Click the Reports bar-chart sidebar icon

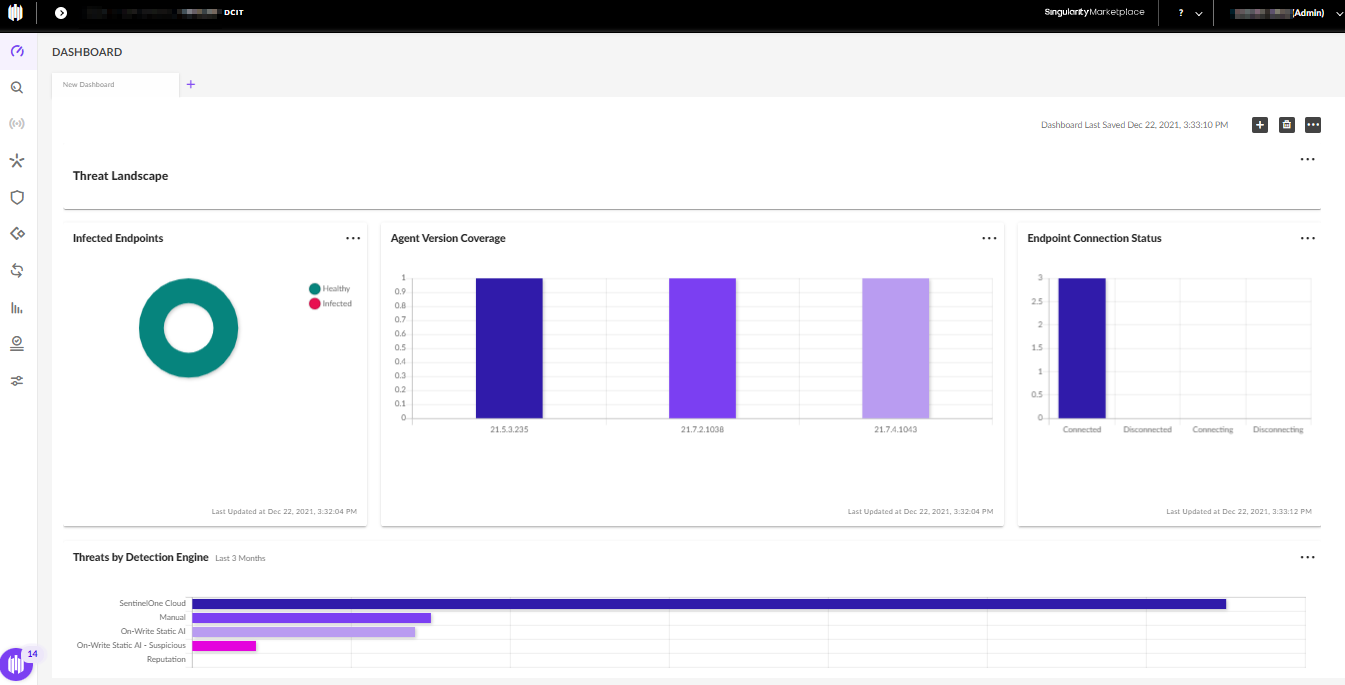tap(17, 308)
